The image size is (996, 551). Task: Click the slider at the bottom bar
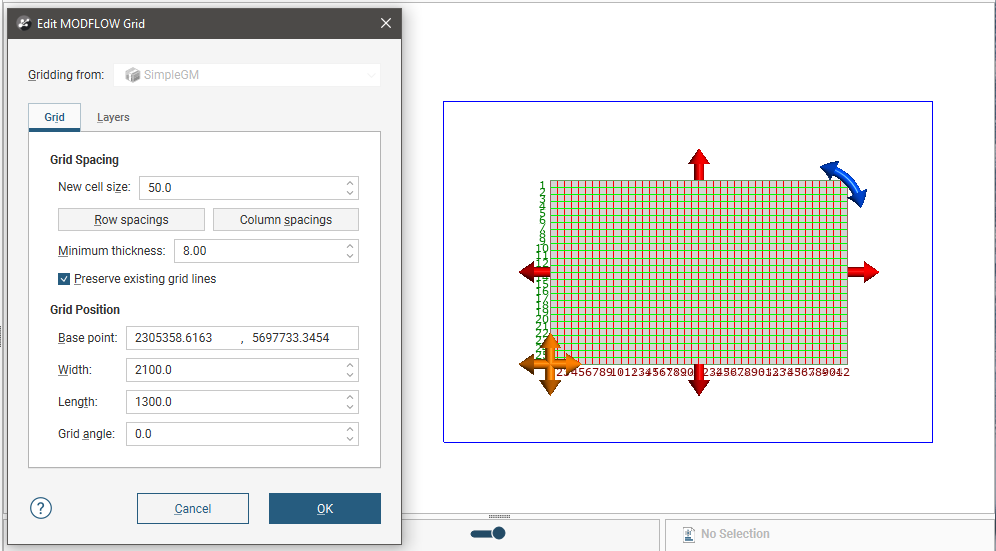pyautogui.click(x=488, y=533)
